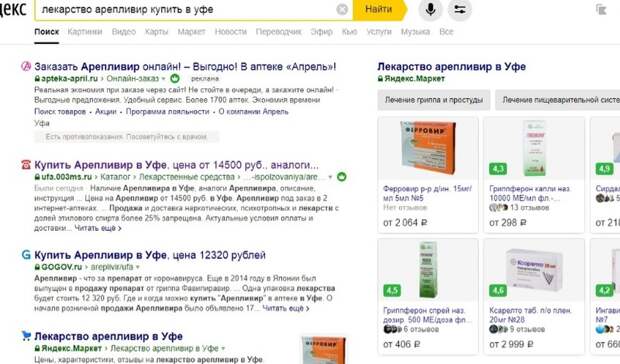
Task: Open 'Купить Арепливир в Уфе, цена 12320 рублей'
Action: point(150,255)
